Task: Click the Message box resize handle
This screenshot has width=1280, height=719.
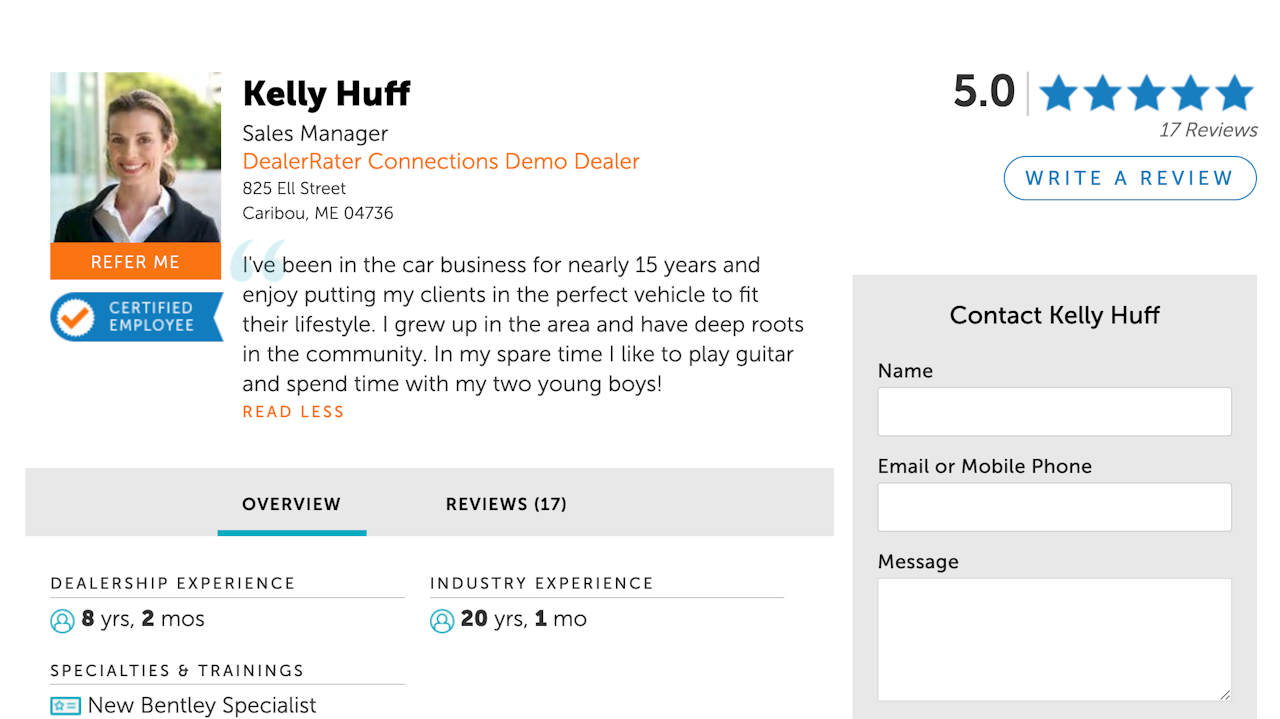Action: click(1224, 693)
